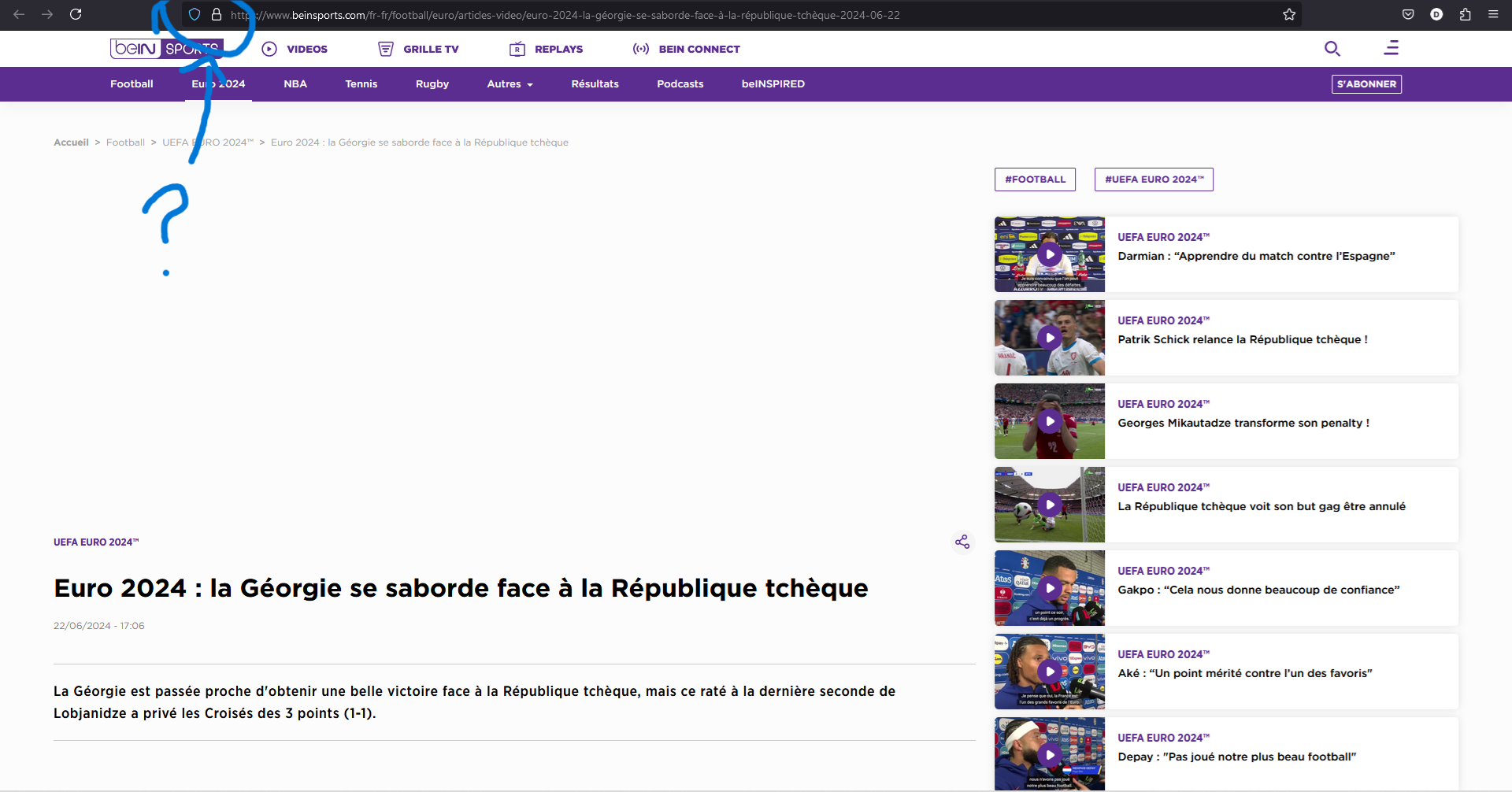The image size is (1512, 792).
Task: Open the Résultats tab
Action: [x=595, y=84]
